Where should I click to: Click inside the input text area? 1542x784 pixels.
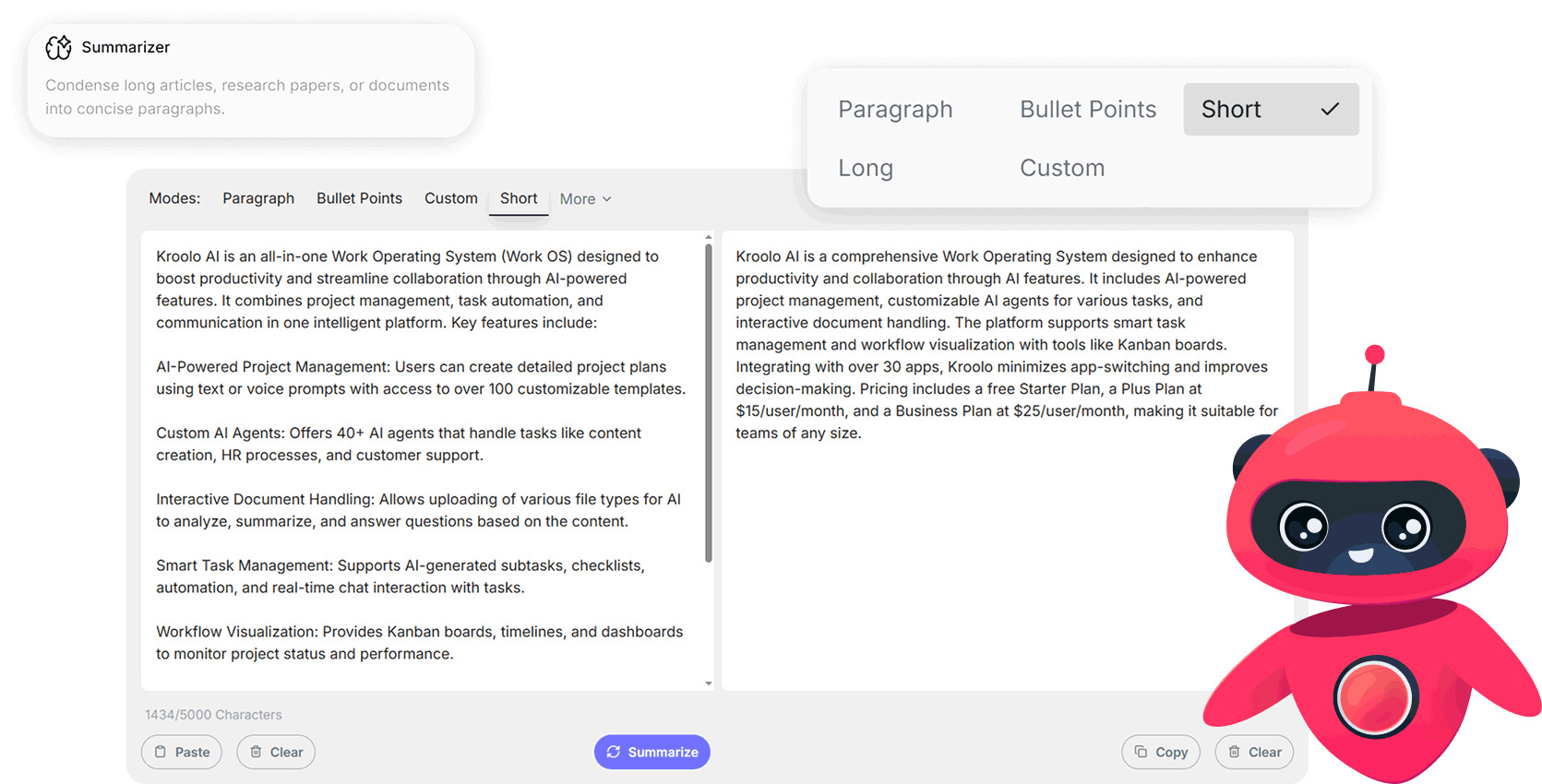(422, 460)
